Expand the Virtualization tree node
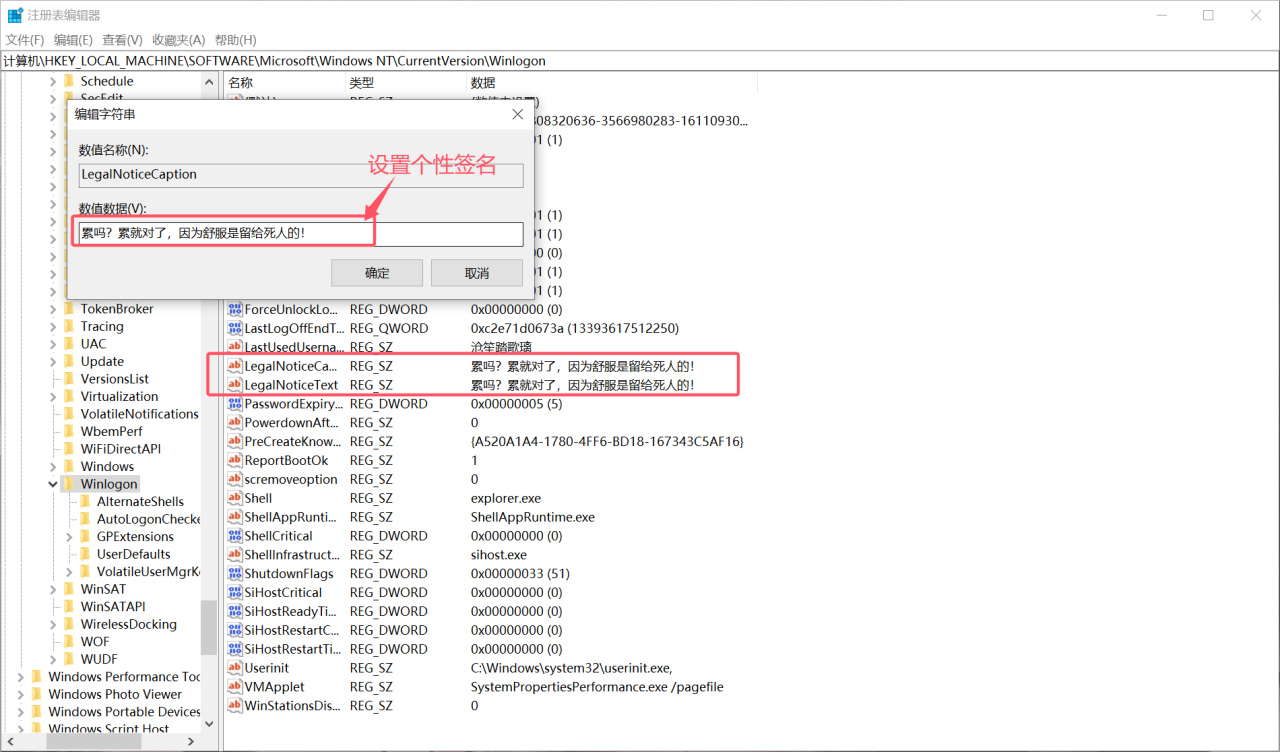Image resolution: width=1280 pixels, height=752 pixels. (53, 396)
